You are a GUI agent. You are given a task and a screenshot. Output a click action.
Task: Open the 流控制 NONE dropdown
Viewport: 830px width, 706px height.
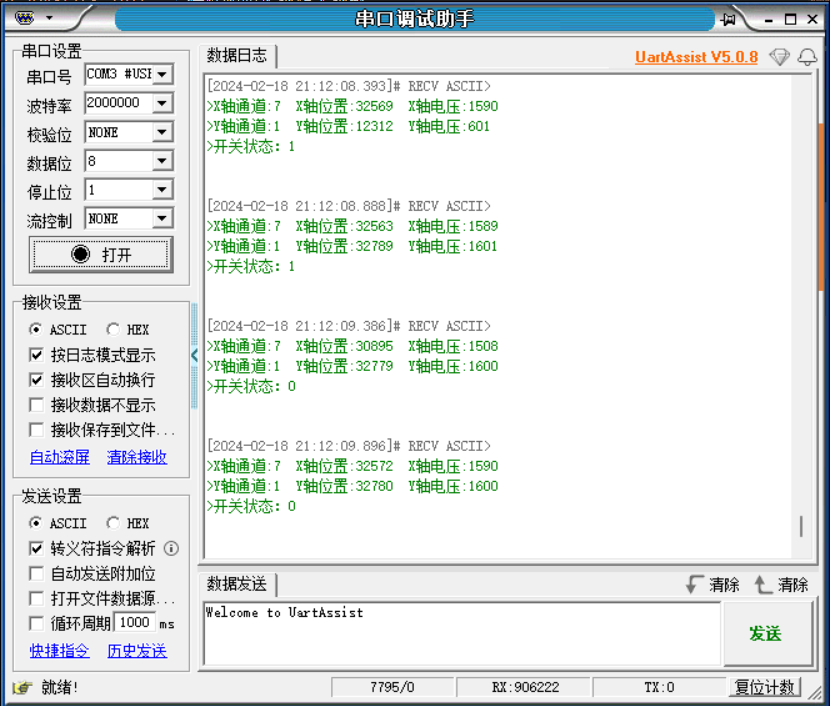point(163,218)
